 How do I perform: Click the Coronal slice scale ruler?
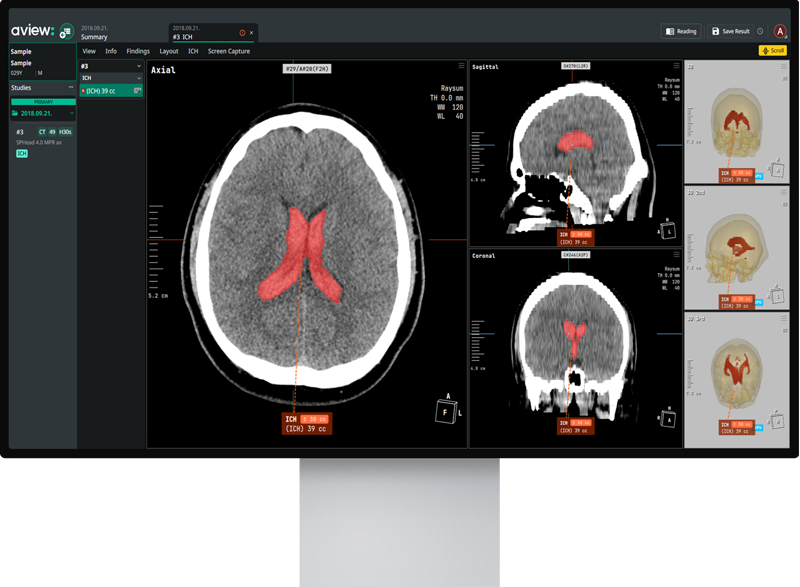click(477, 342)
